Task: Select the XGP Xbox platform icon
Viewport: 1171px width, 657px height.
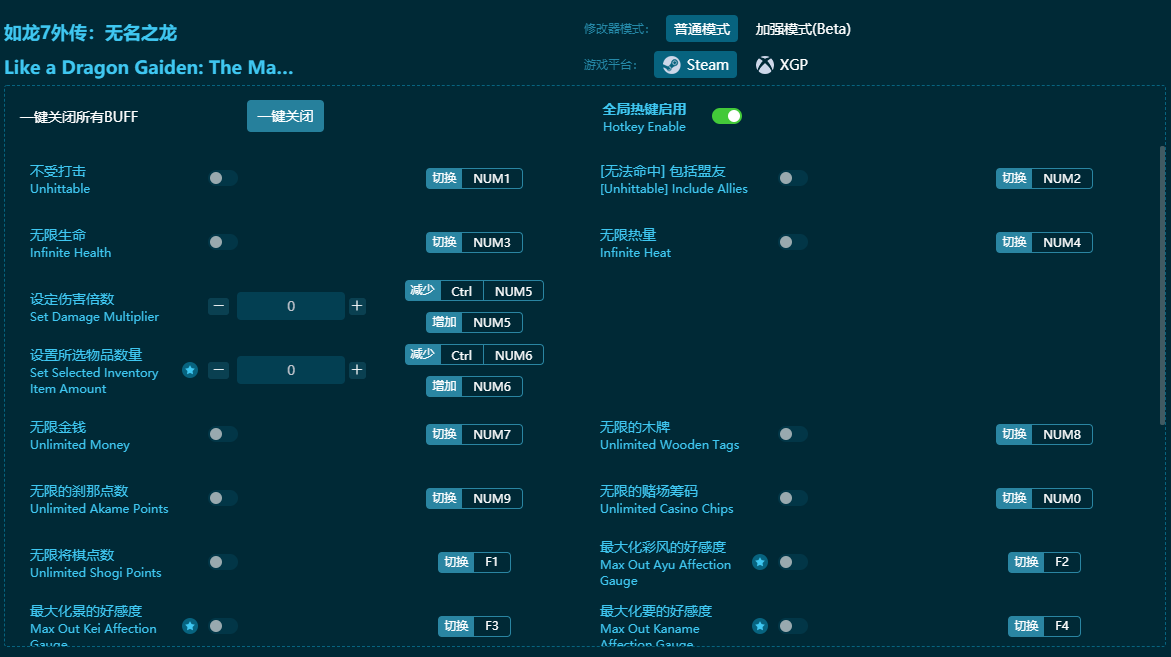Action: click(765, 65)
